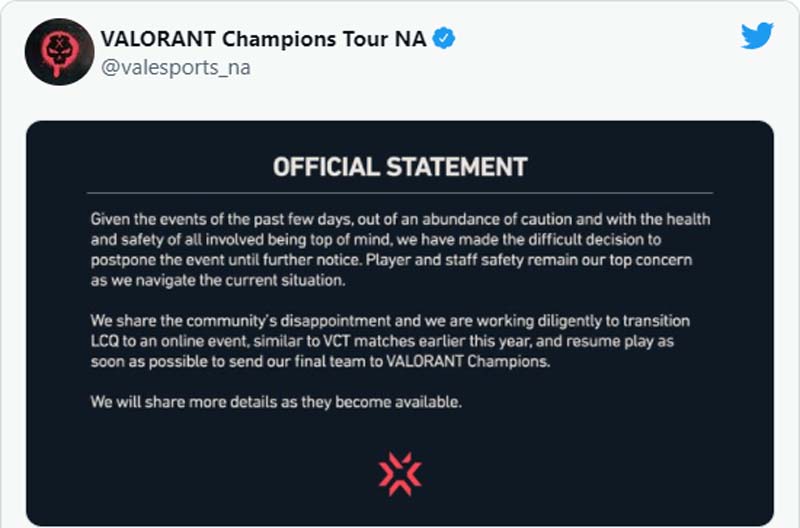Click 'VALORANT Champions' in the second paragraph
The height and width of the screenshot is (528, 800).
(x=467, y=362)
